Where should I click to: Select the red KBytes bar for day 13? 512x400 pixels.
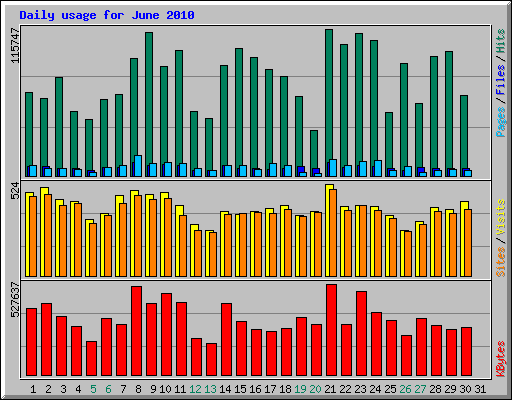click(211, 359)
